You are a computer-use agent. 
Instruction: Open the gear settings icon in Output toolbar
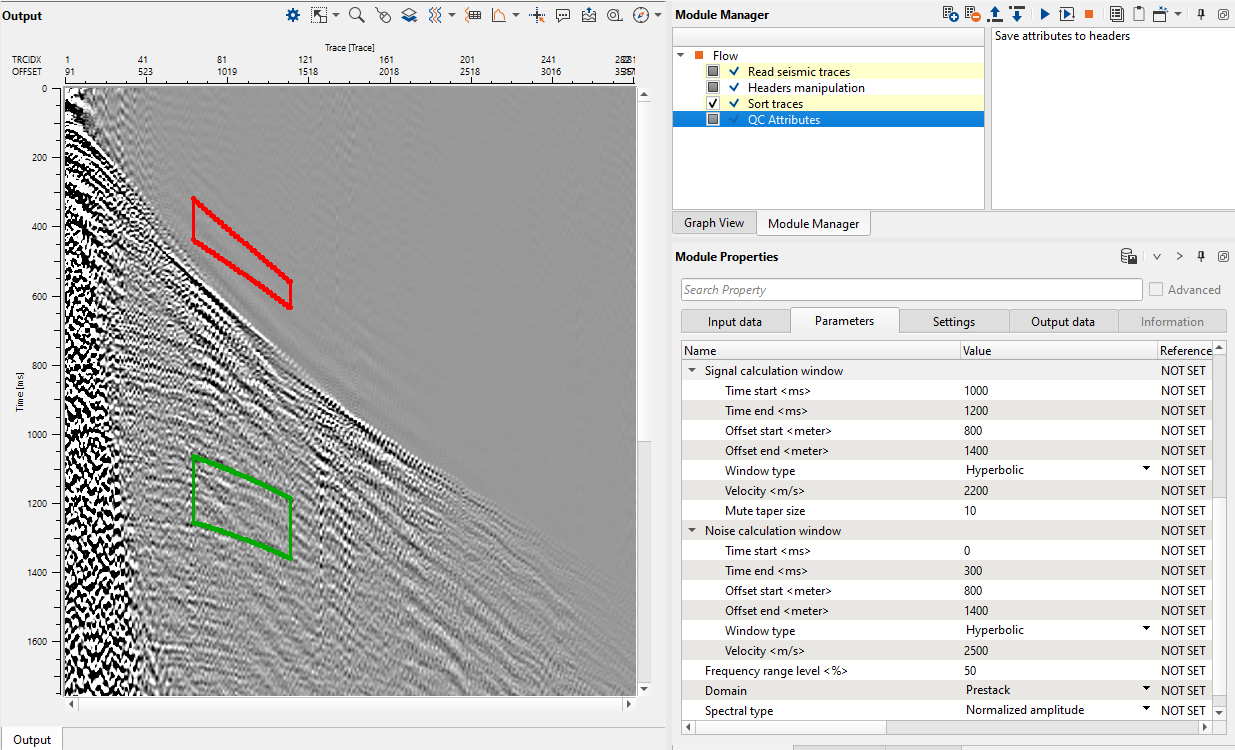tap(293, 15)
